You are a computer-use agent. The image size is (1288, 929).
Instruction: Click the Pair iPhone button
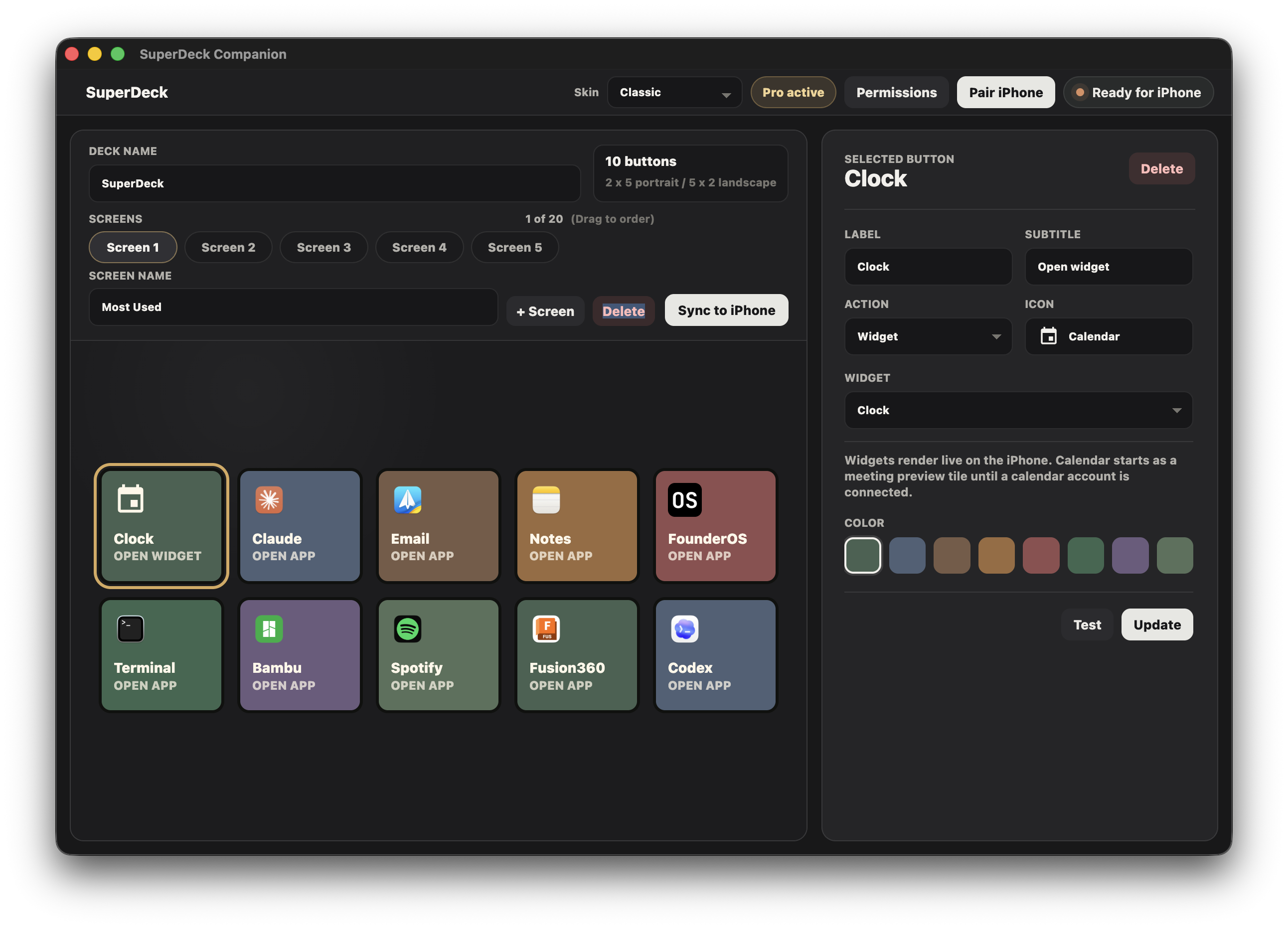(x=1006, y=92)
